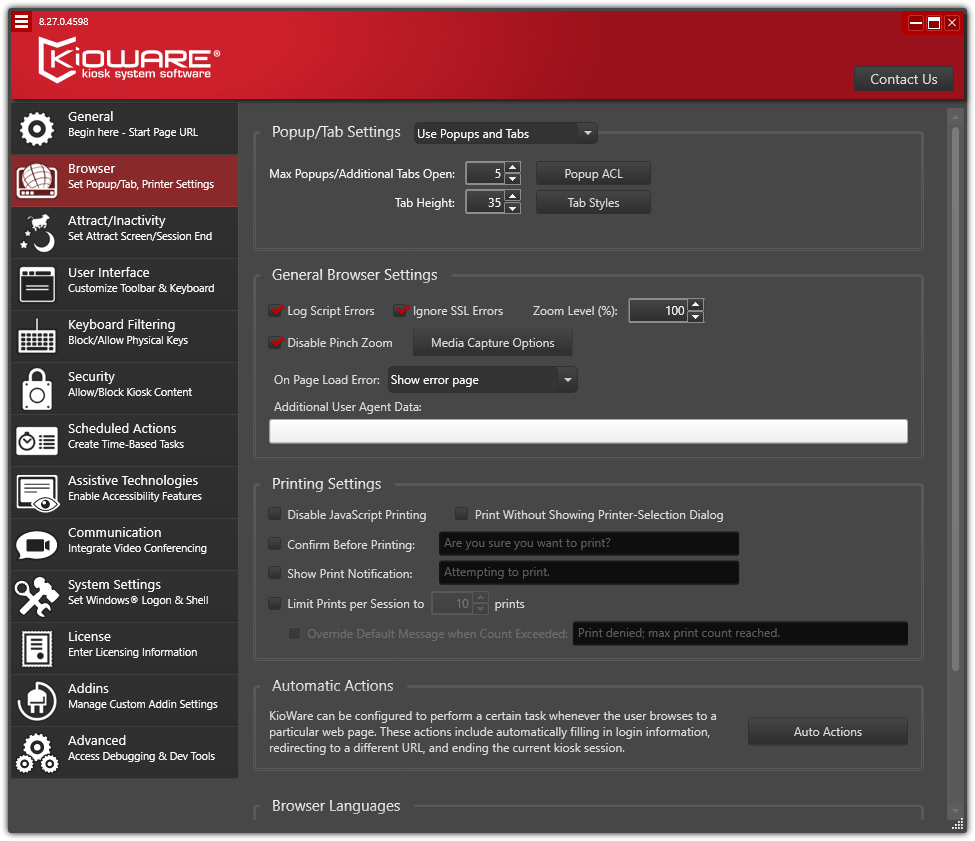Uncheck Disable Pinch Zoom
The width and height of the screenshot is (975, 841).
click(275, 342)
